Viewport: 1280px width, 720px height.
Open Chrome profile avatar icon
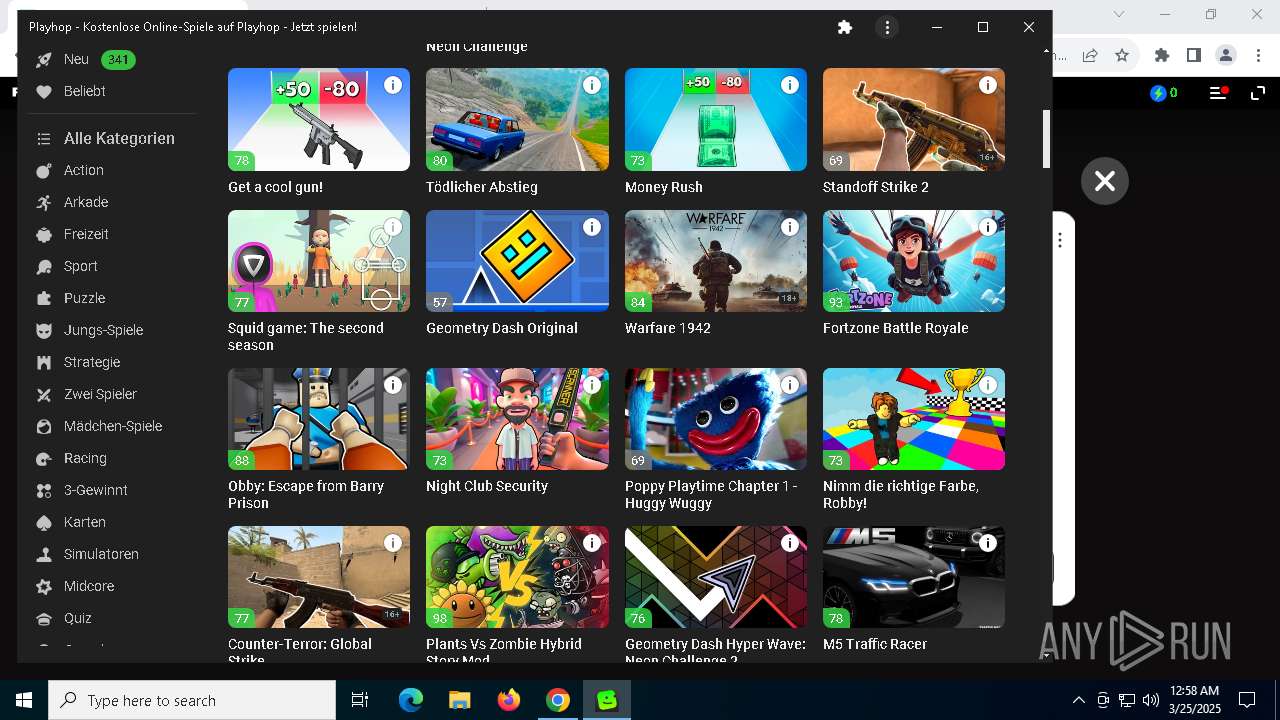[x=1225, y=56]
